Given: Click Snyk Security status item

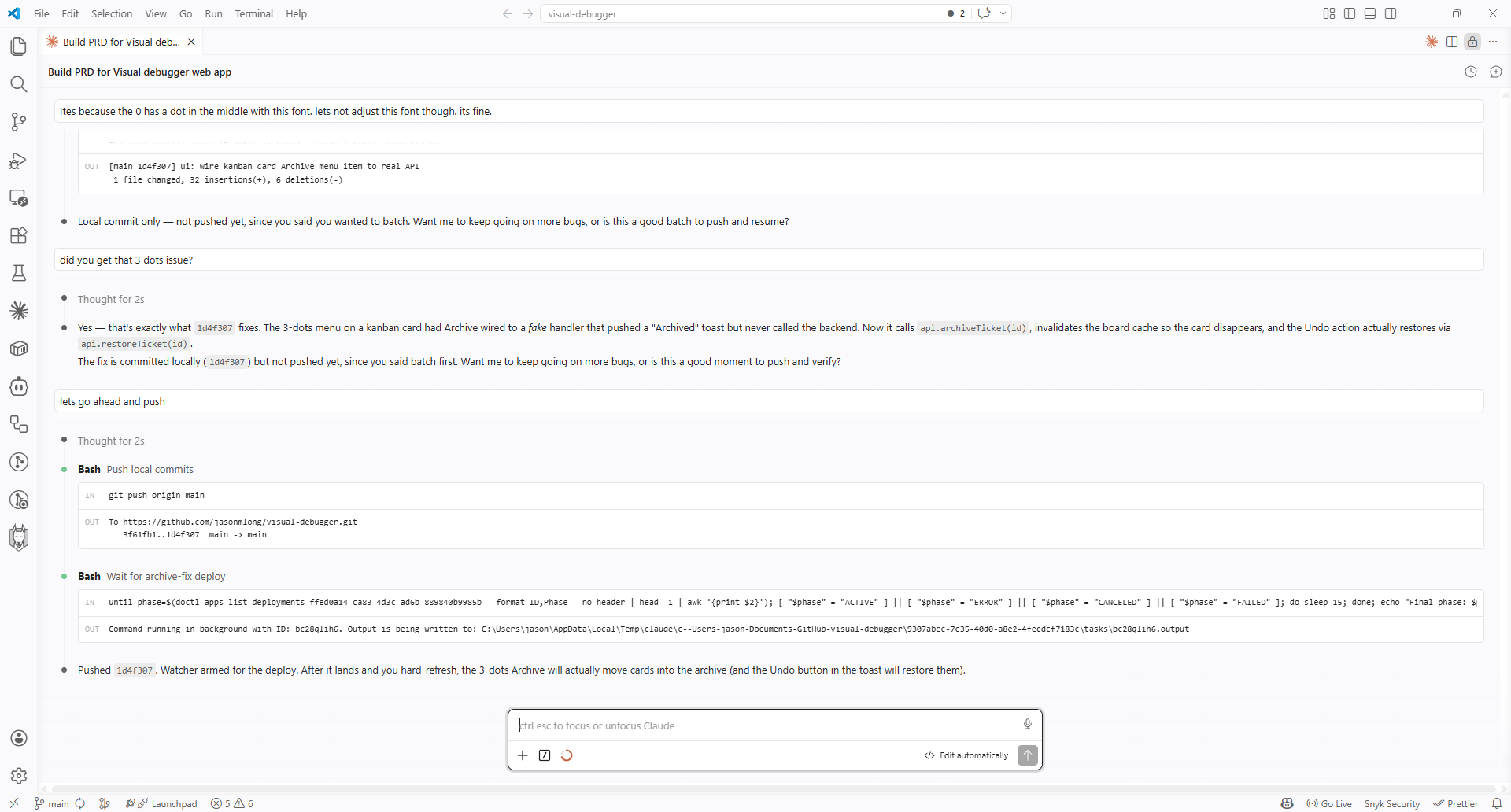Looking at the screenshot, I should click(x=1392, y=803).
